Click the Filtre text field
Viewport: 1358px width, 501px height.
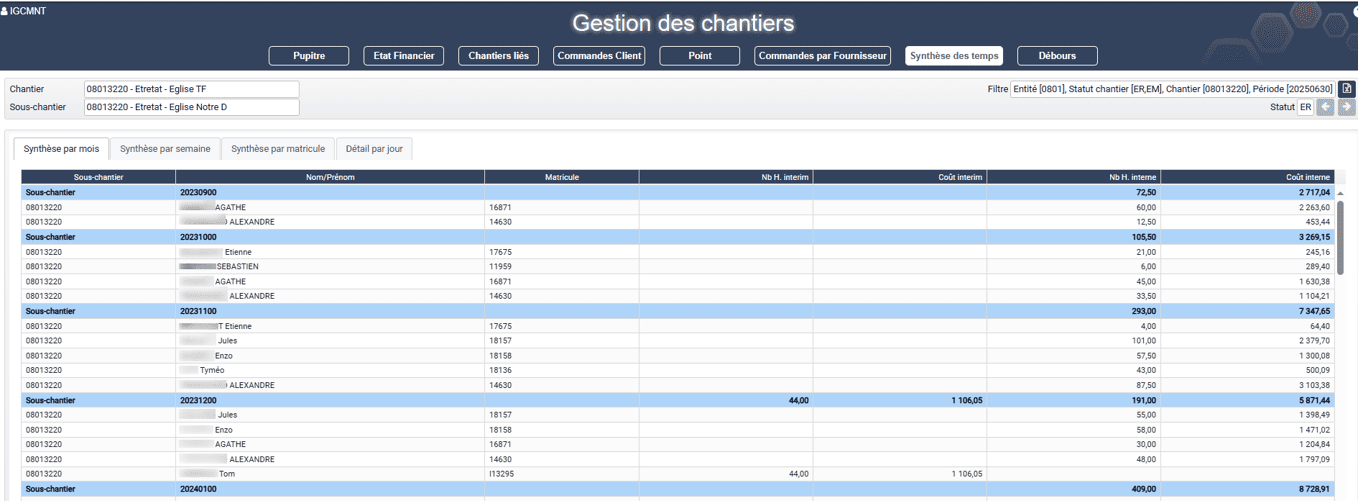(x=1173, y=89)
